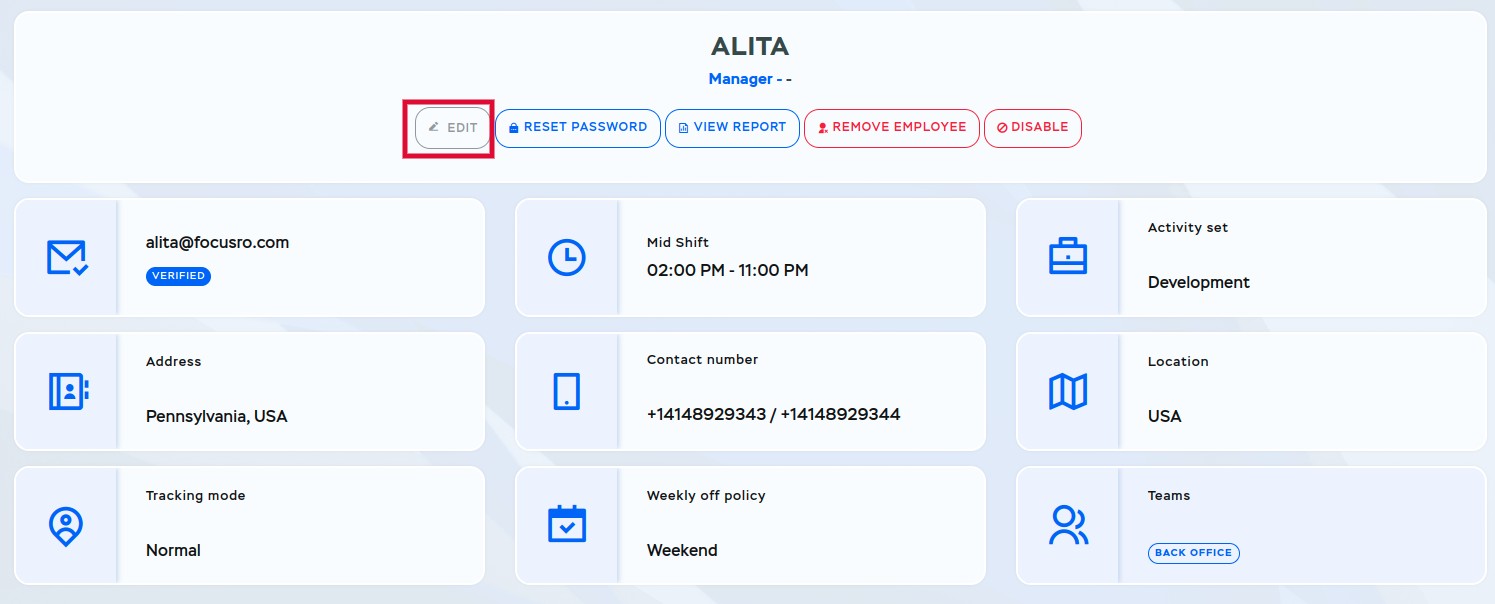Click Remove Employee button
This screenshot has width=1495, height=604.
click(891, 128)
